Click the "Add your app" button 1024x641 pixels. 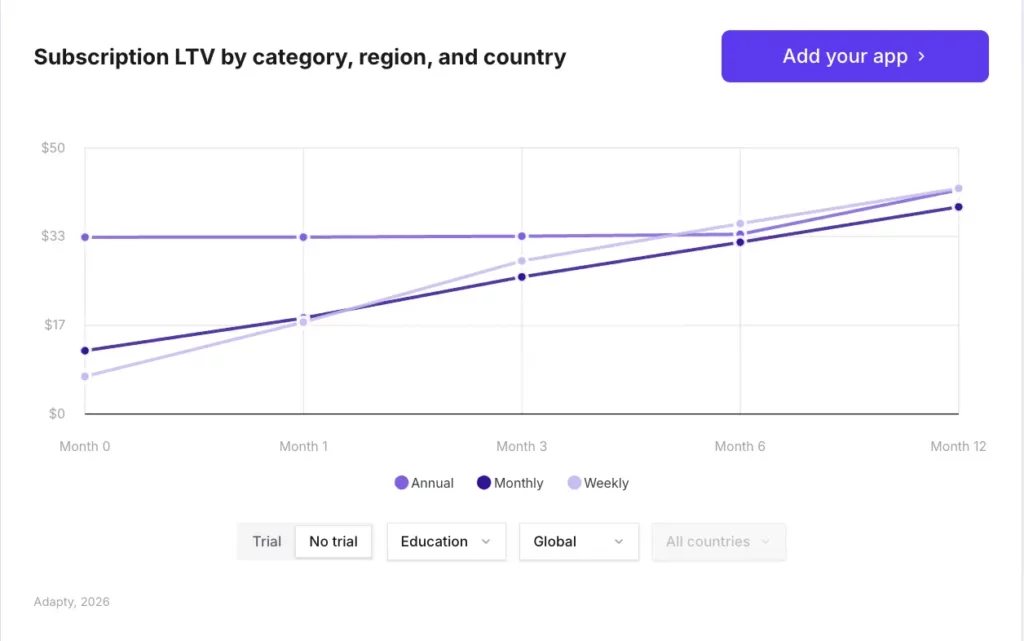854,56
